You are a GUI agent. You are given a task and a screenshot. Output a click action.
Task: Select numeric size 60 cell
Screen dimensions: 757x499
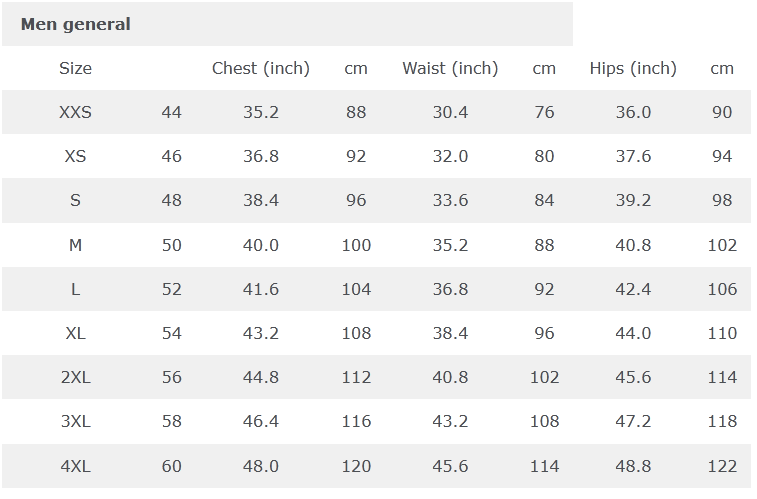click(172, 466)
